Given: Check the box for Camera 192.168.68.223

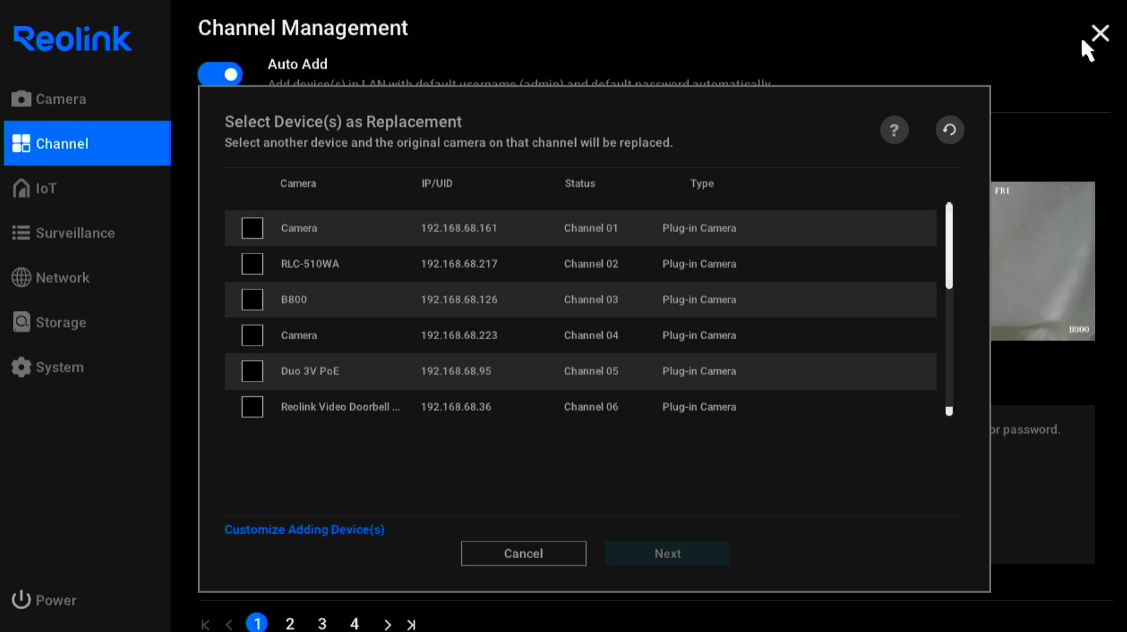Looking at the screenshot, I should (x=252, y=335).
